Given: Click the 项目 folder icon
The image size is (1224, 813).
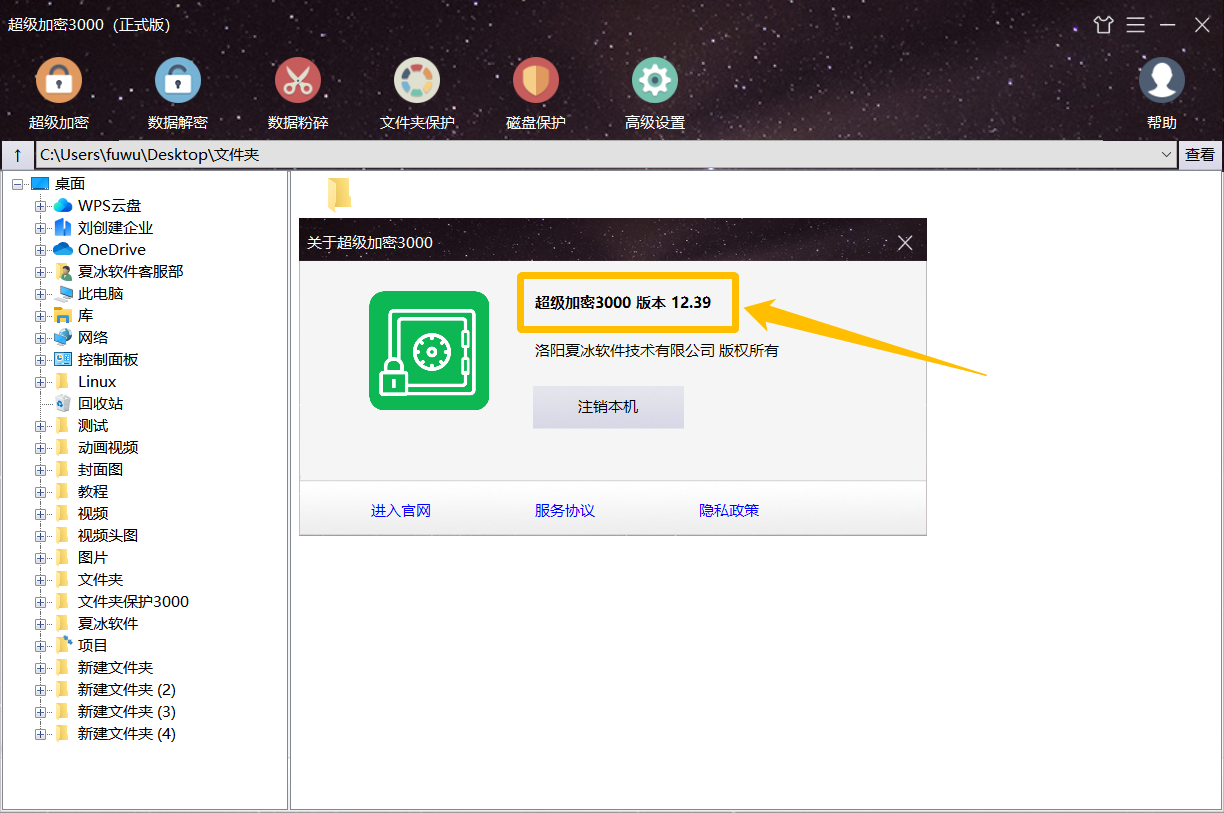Looking at the screenshot, I should tap(64, 645).
